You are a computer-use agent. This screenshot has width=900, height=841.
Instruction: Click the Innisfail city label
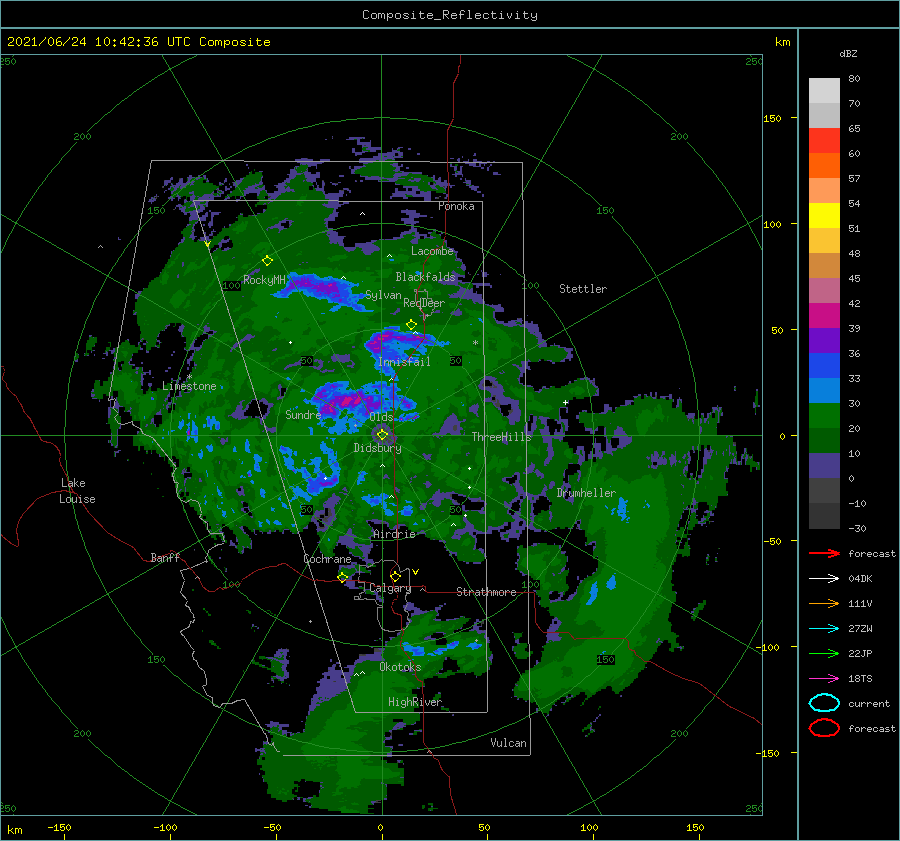[404, 362]
